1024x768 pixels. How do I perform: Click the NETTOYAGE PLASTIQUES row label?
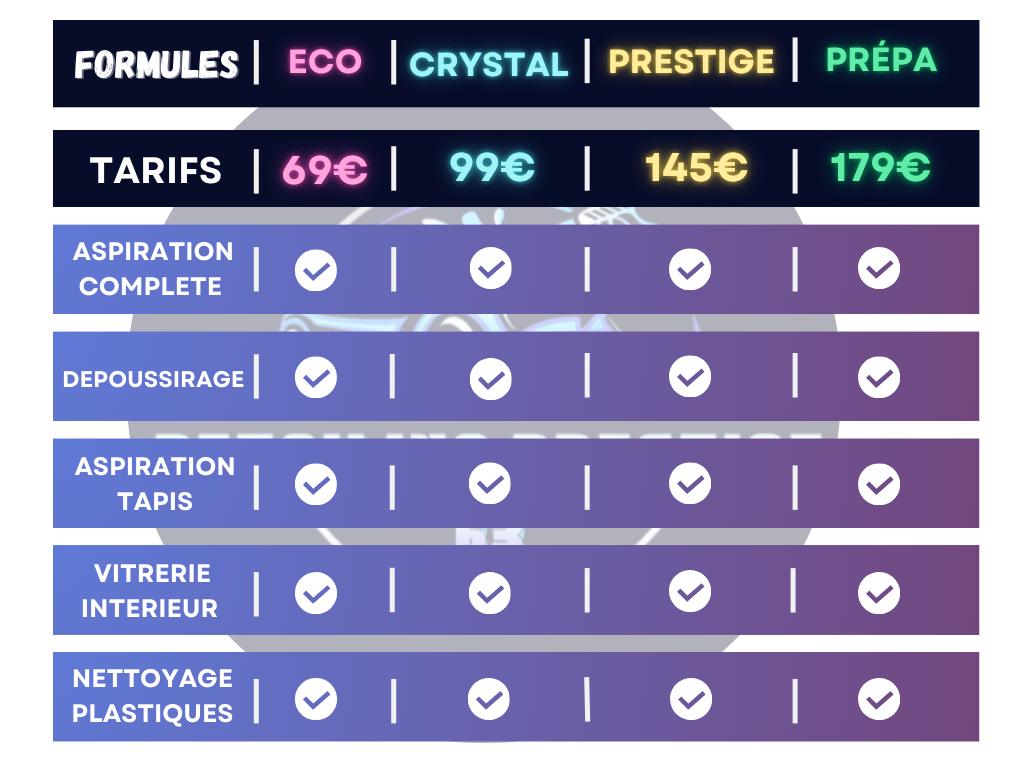pyautogui.click(x=153, y=696)
